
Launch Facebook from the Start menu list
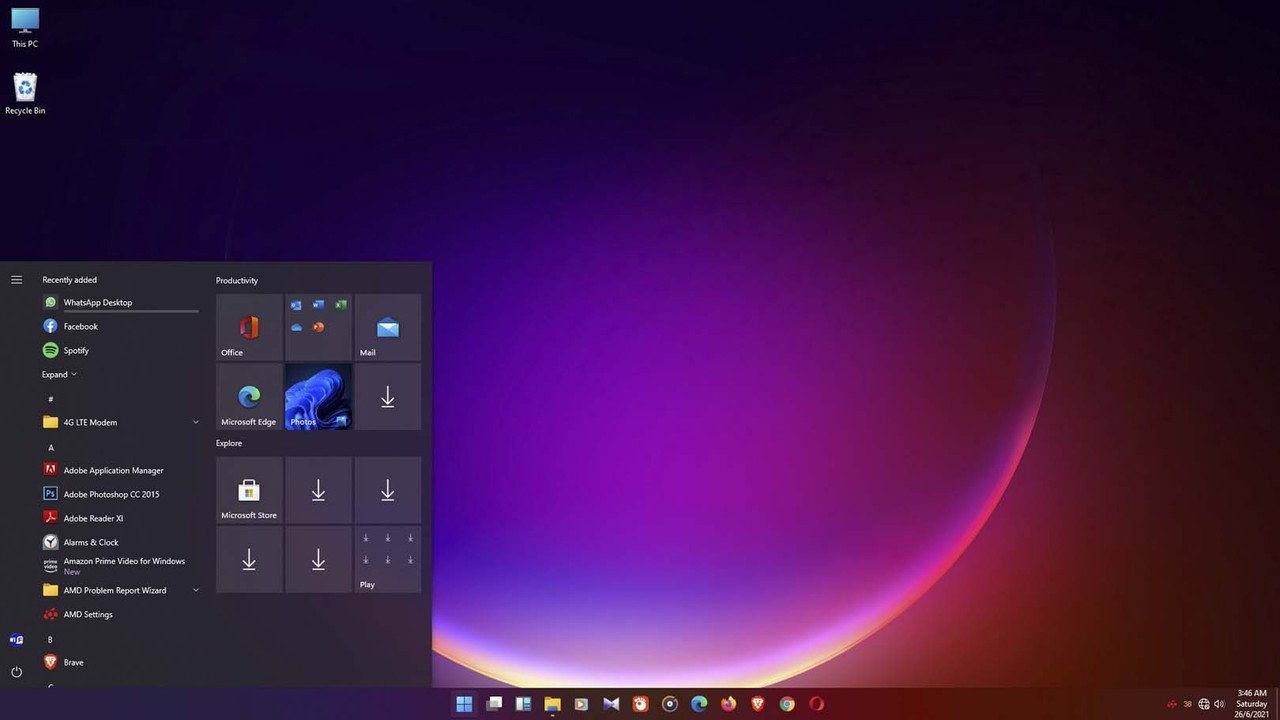(x=120, y=326)
